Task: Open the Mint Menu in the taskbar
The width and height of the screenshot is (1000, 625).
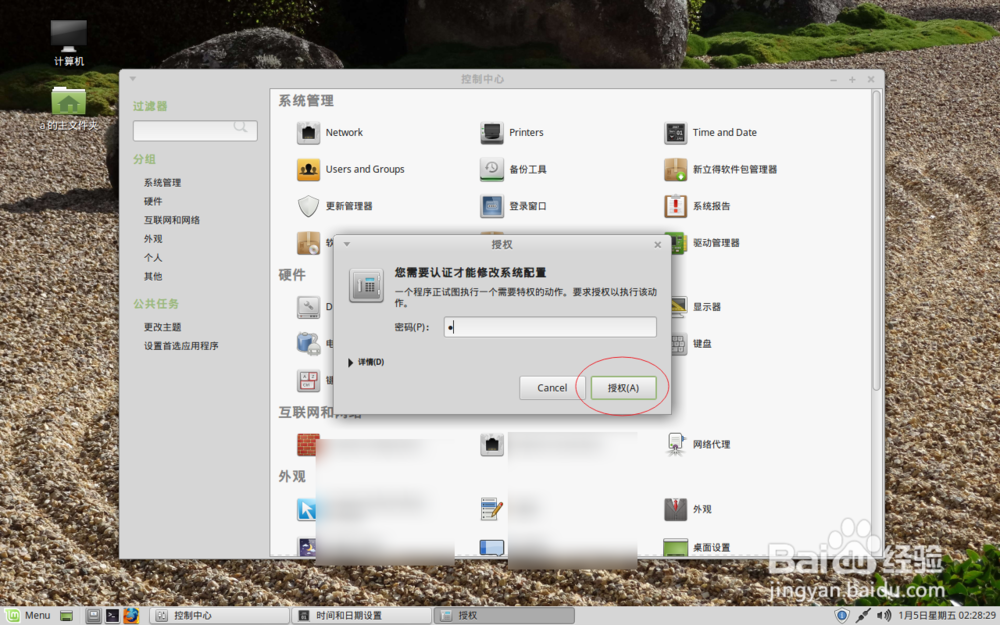Action: [27, 615]
